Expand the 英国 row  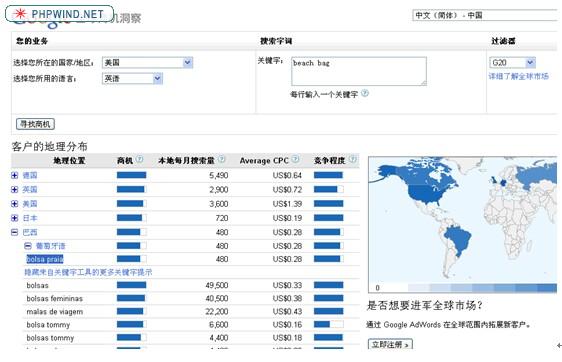tap(14, 190)
